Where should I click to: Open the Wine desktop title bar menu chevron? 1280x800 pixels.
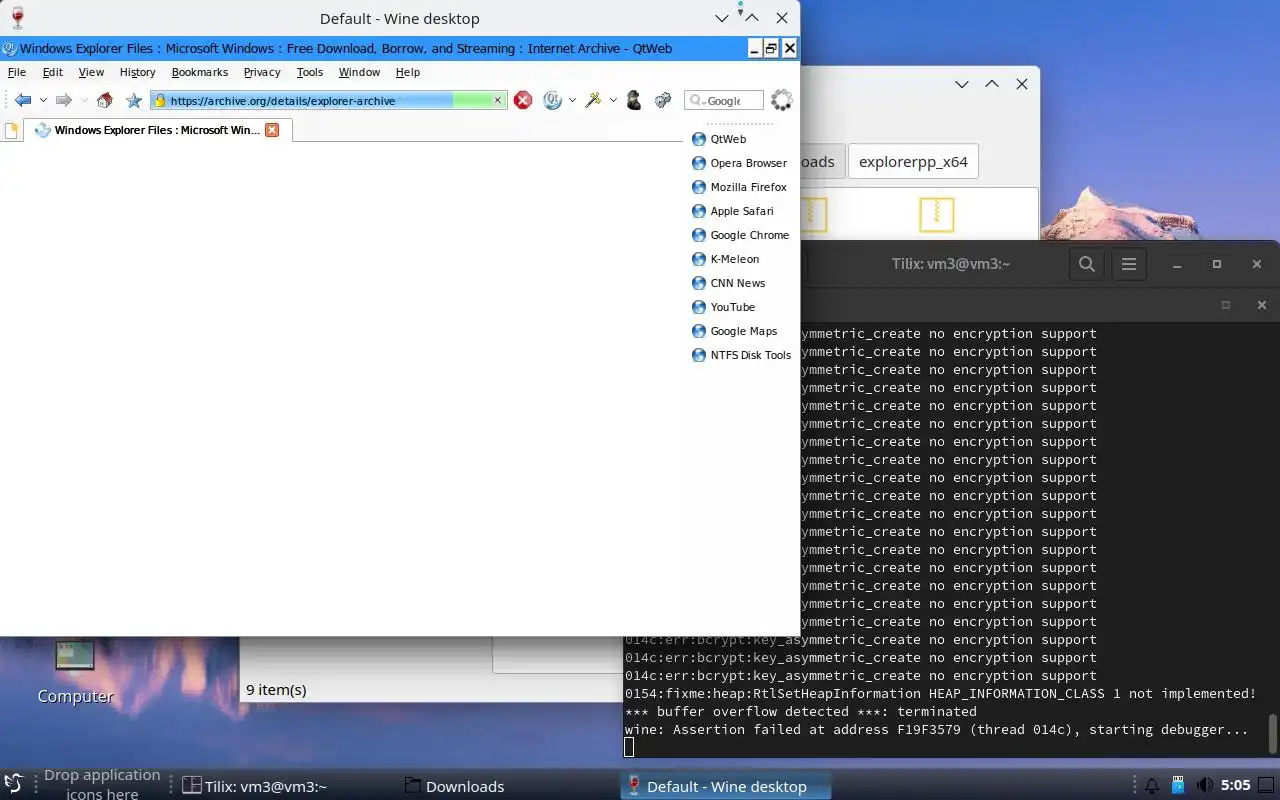pyautogui.click(x=722, y=18)
